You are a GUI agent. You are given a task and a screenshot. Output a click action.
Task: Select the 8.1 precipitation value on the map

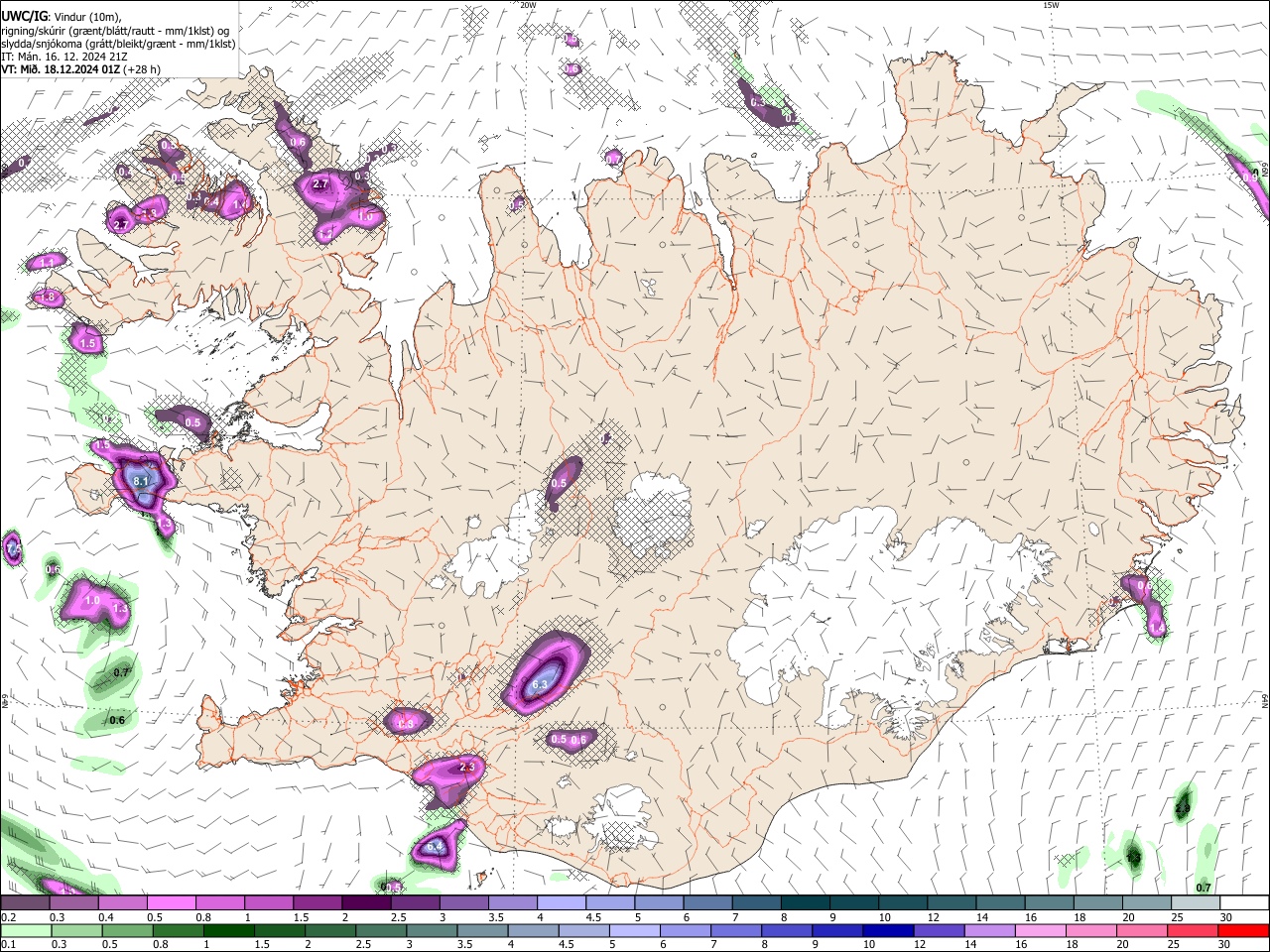140,482
